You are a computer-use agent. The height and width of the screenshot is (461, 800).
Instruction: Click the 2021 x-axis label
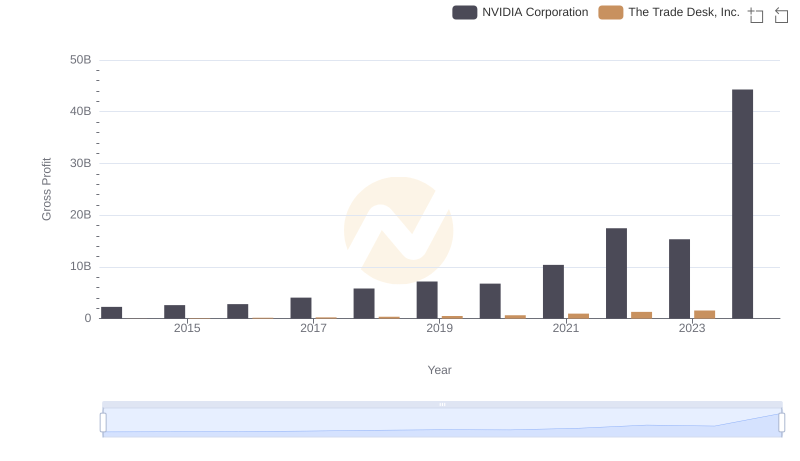coord(566,328)
